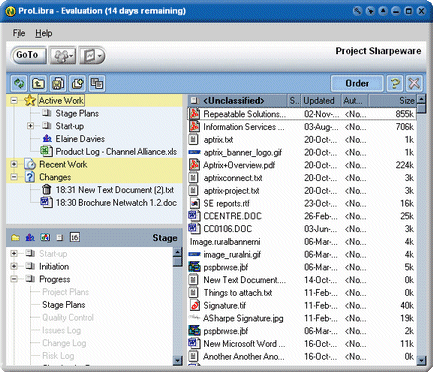This screenshot has height=372, width=433.
Task: Select the Active Work star icon
Action: [30, 100]
